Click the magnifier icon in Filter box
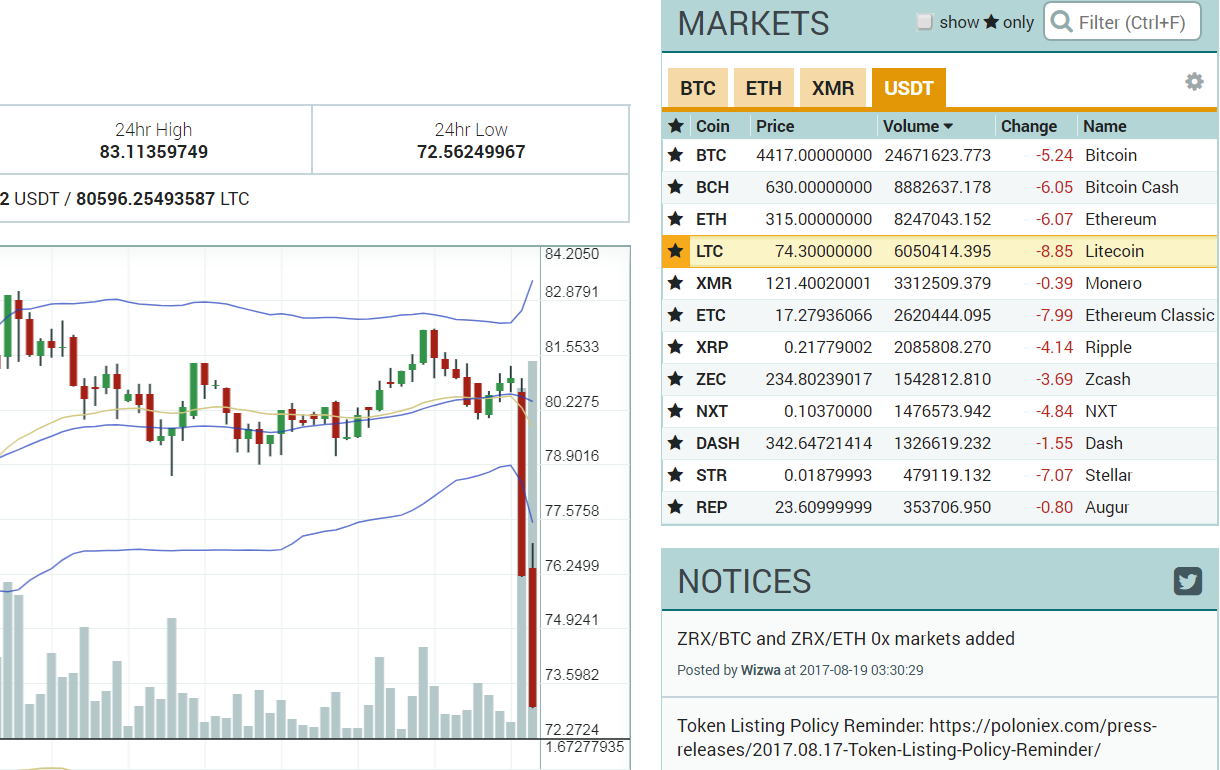 coord(1062,22)
